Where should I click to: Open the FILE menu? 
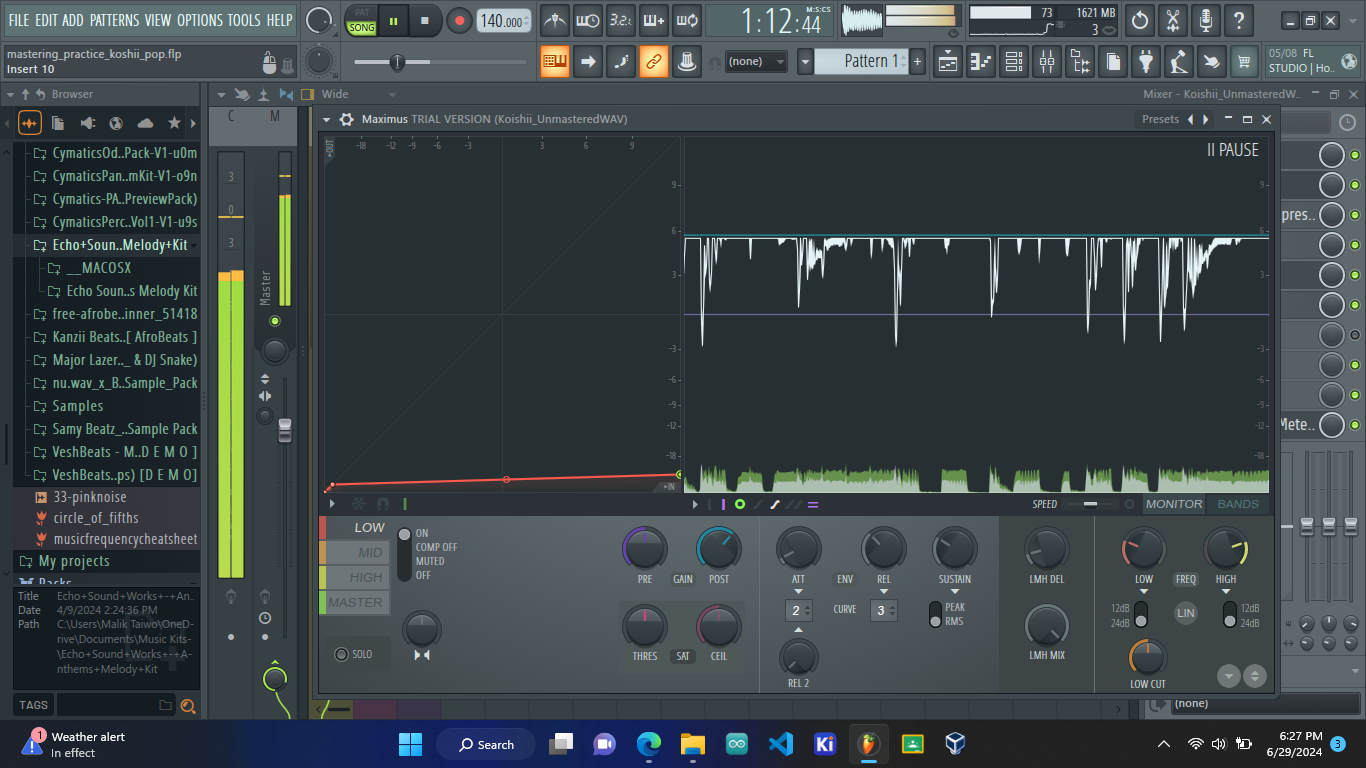point(18,20)
